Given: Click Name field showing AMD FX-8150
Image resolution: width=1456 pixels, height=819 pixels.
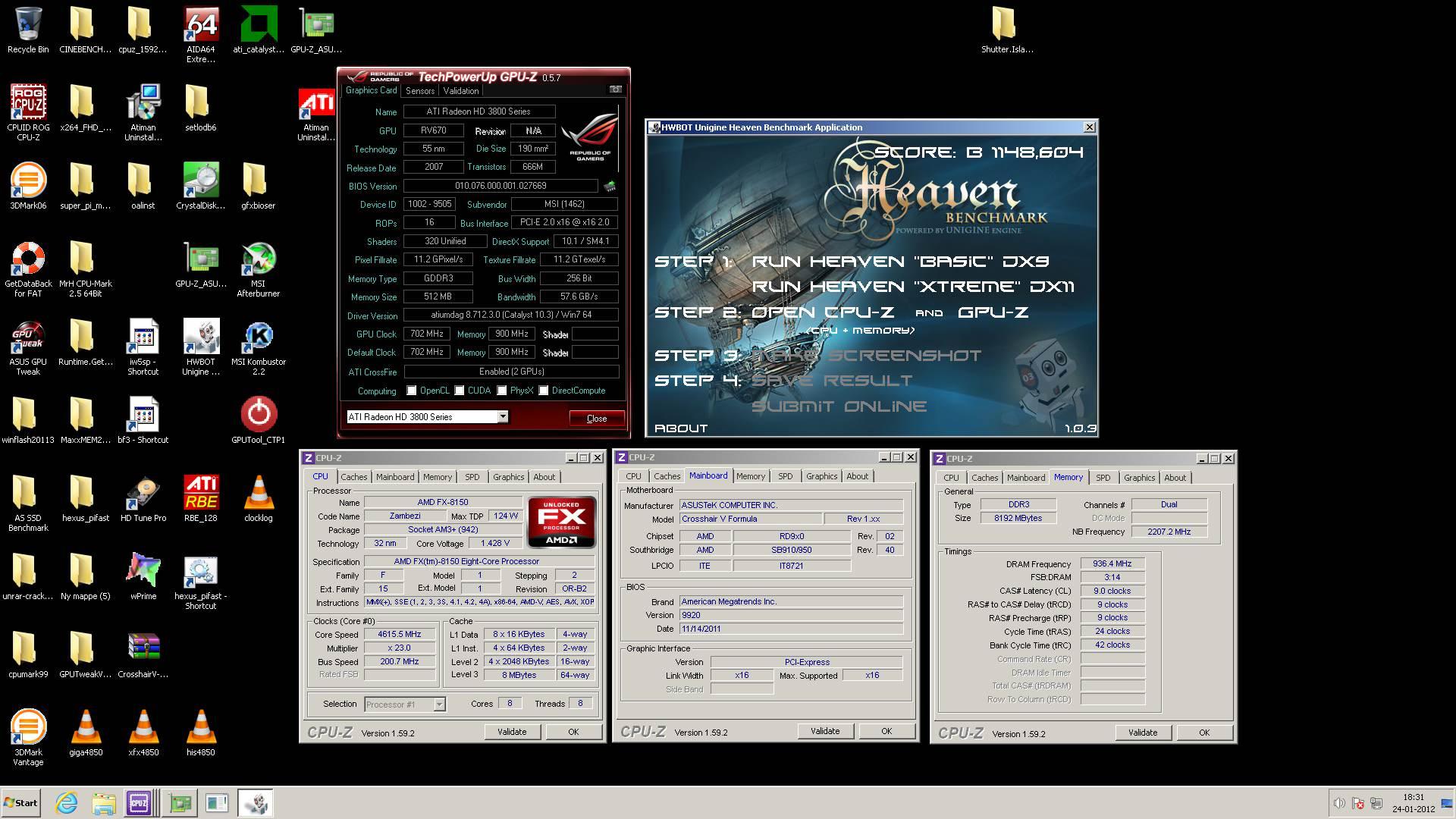Looking at the screenshot, I should pos(443,502).
